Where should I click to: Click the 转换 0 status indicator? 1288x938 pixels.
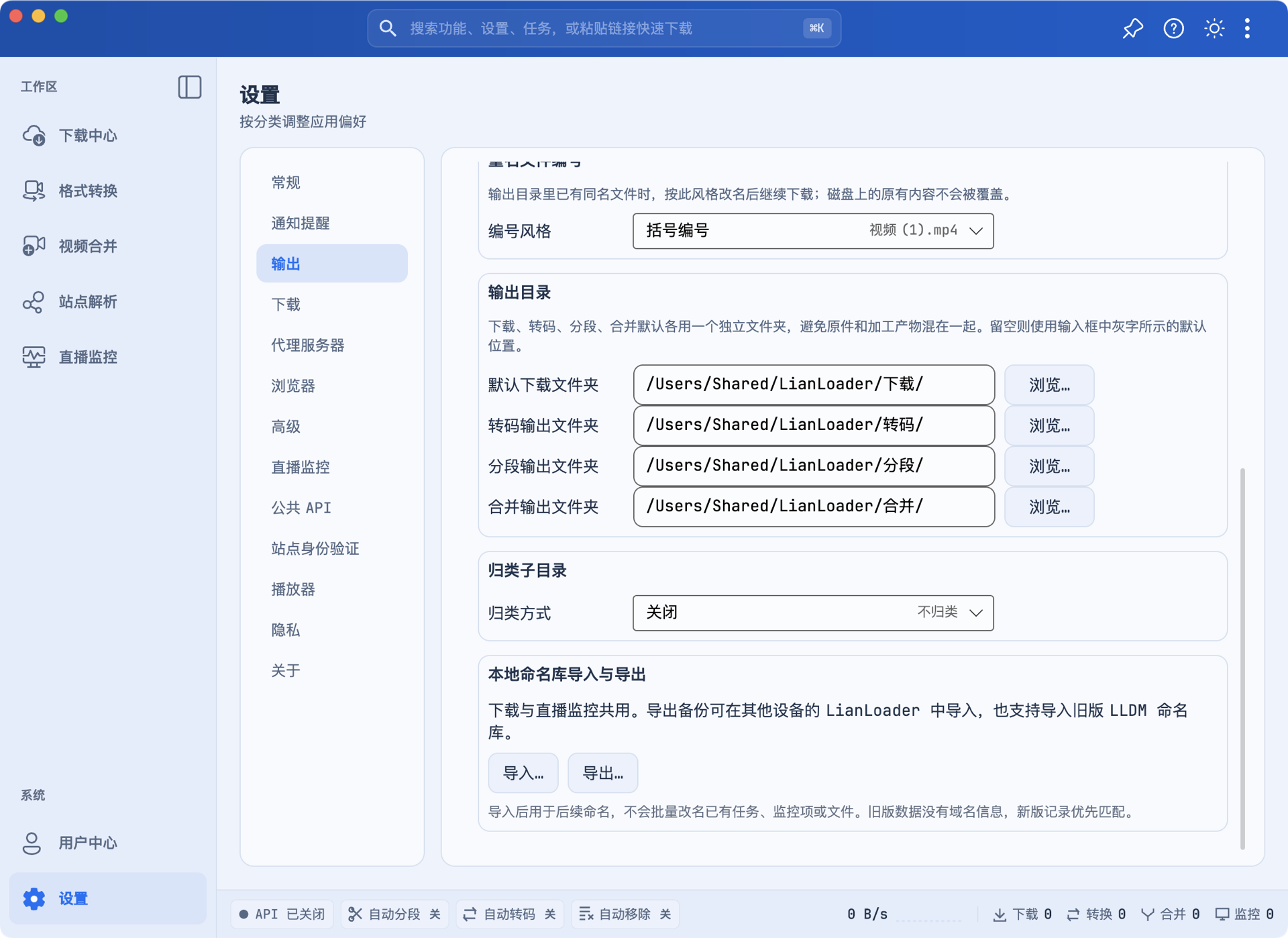pyautogui.click(x=1096, y=915)
